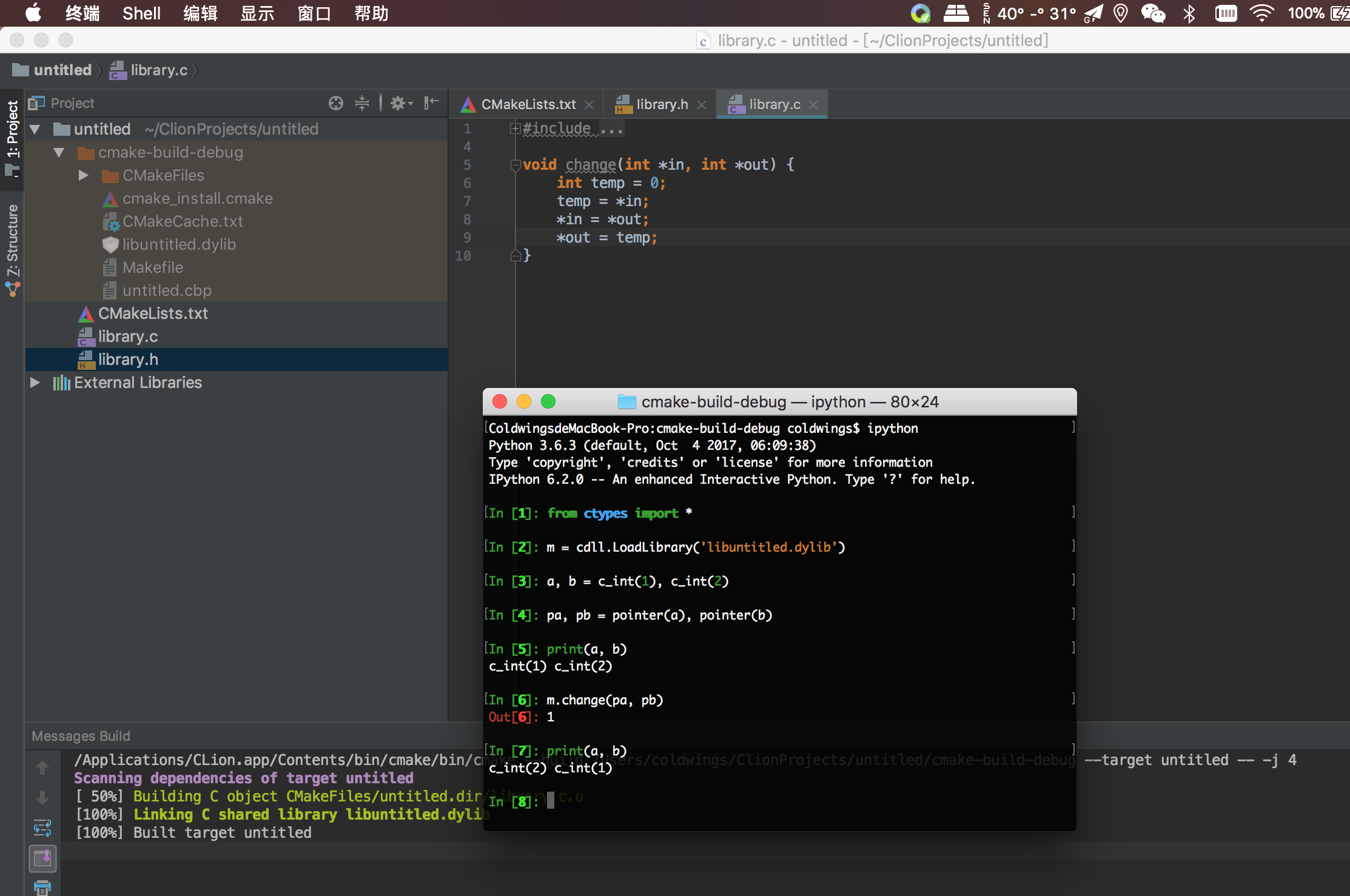The width and height of the screenshot is (1350, 896).
Task: Unfold the collapsed #include block in gutter
Action: pyautogui.click(x=515, y=129)
